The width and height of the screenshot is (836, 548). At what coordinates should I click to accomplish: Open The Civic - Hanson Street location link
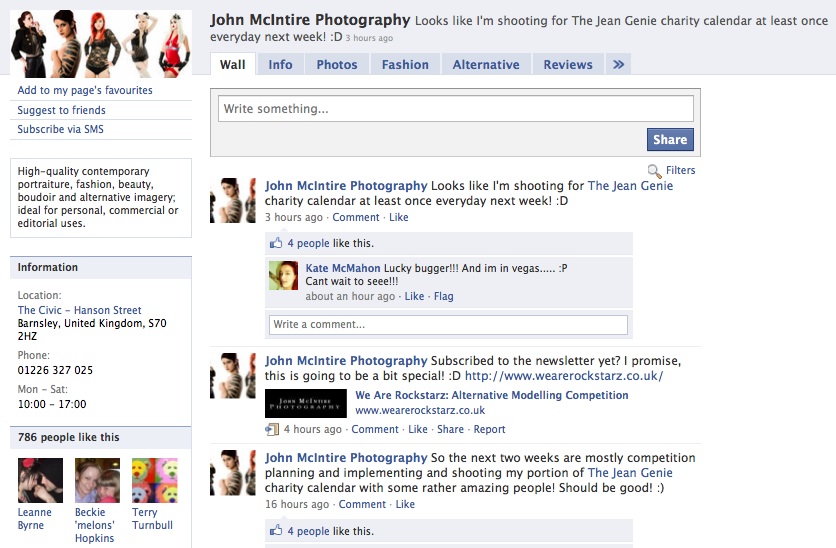point(79,310)
